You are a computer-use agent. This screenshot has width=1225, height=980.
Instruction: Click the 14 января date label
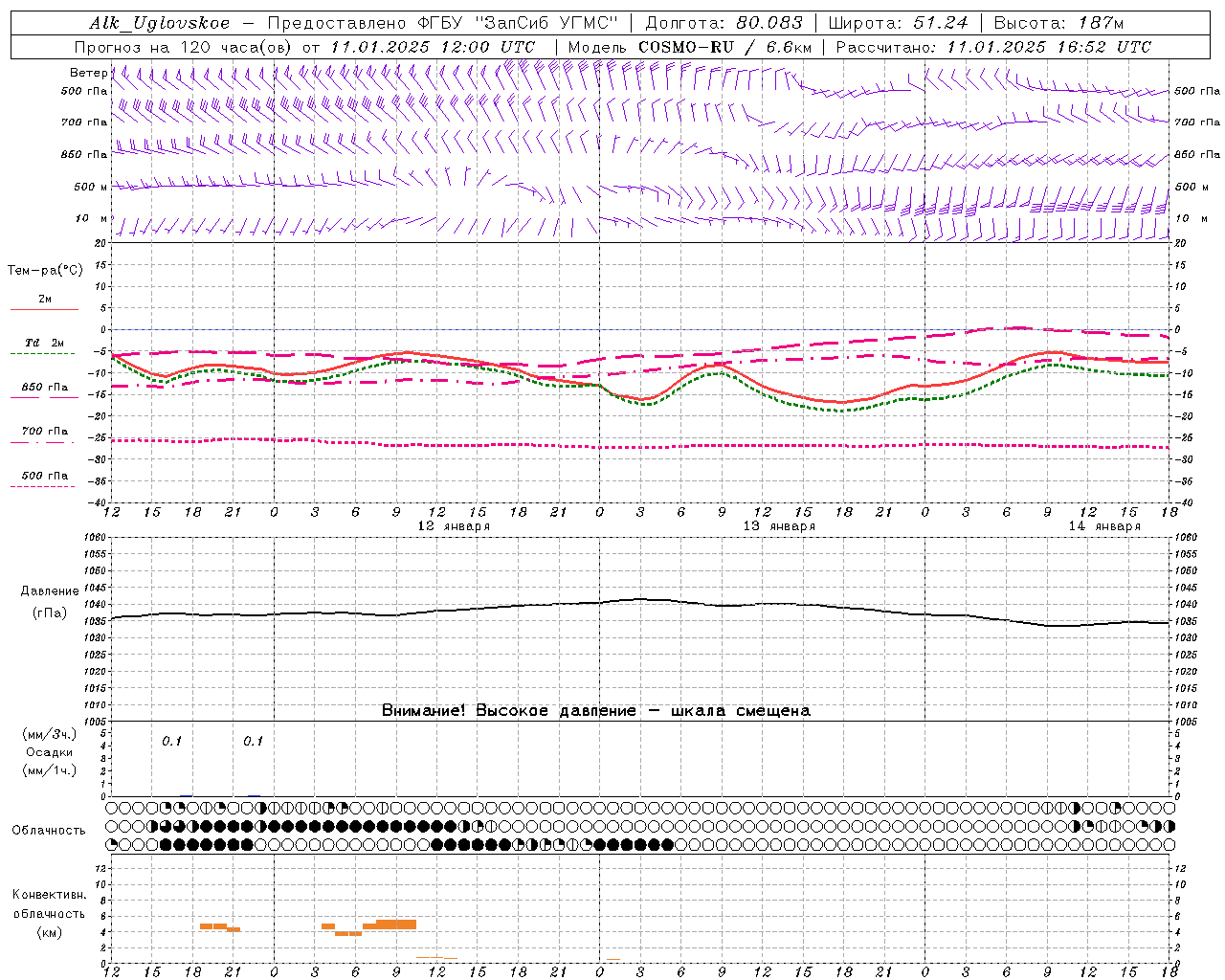click(1104, 526)
